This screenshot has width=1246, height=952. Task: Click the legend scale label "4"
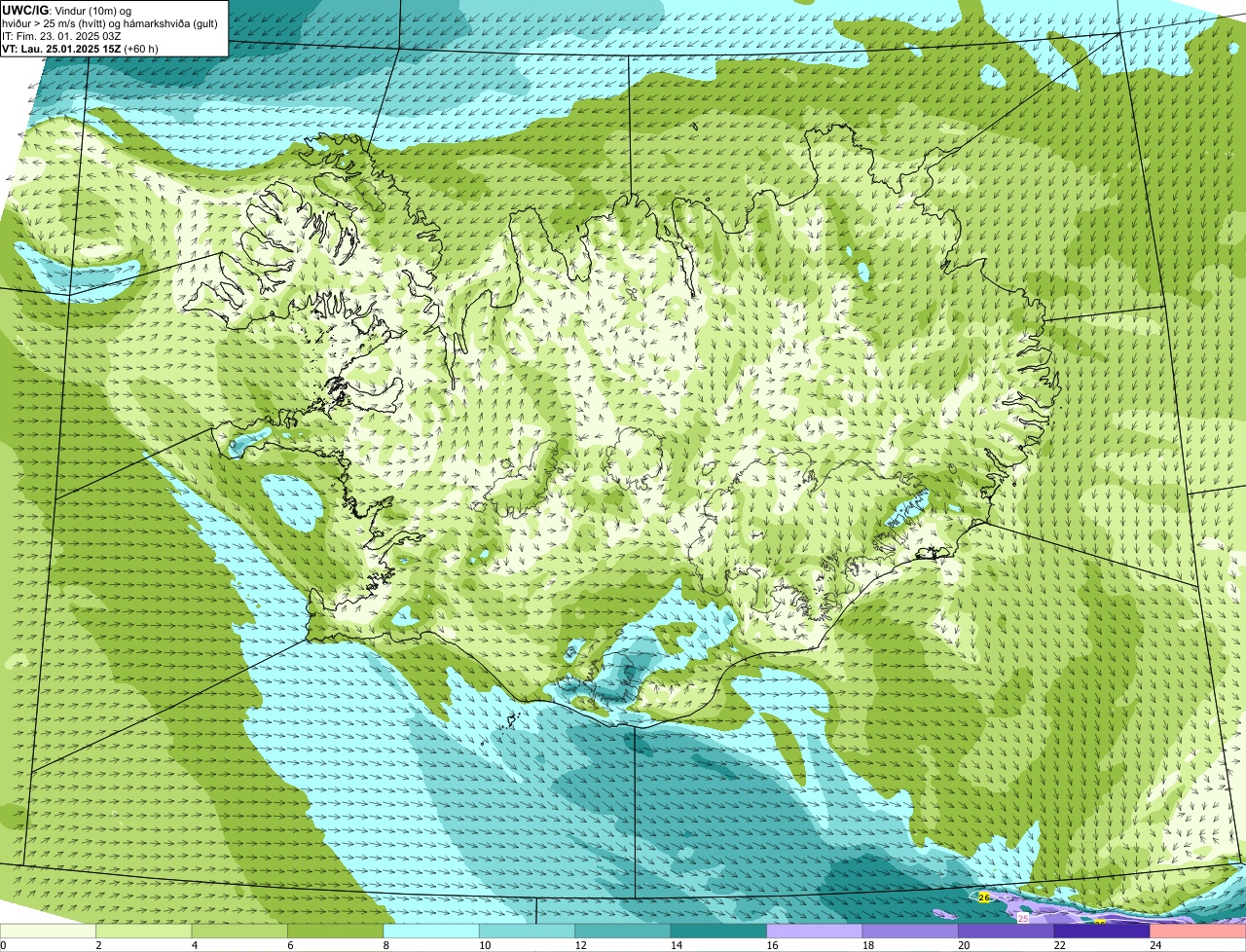(x=194, y=944)
